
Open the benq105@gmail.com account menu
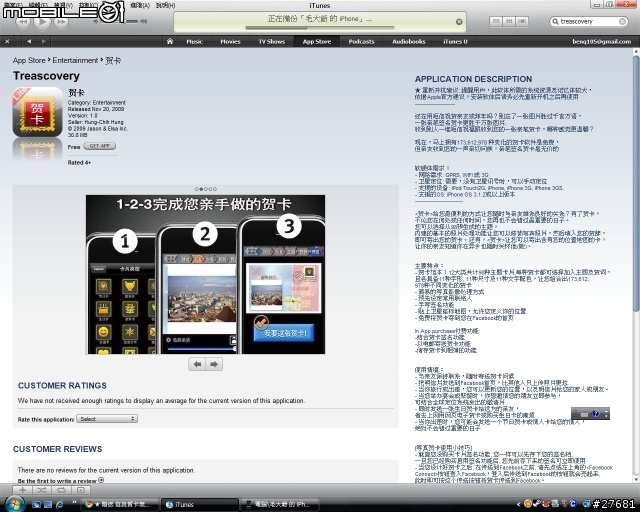coord(602,41)
